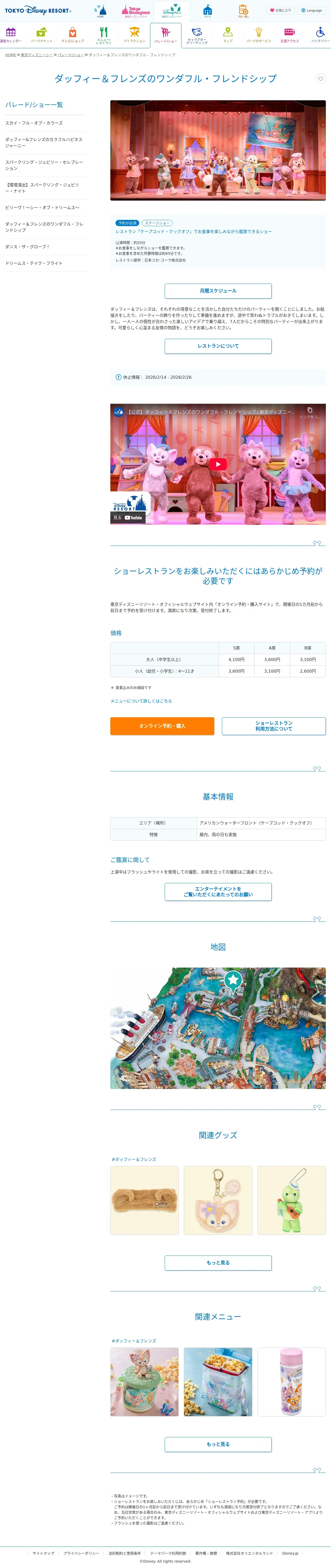The height and width of the screenshot is (1568, 331).
Task: Watch on YouTube logo button
Action: coord(128,518)
